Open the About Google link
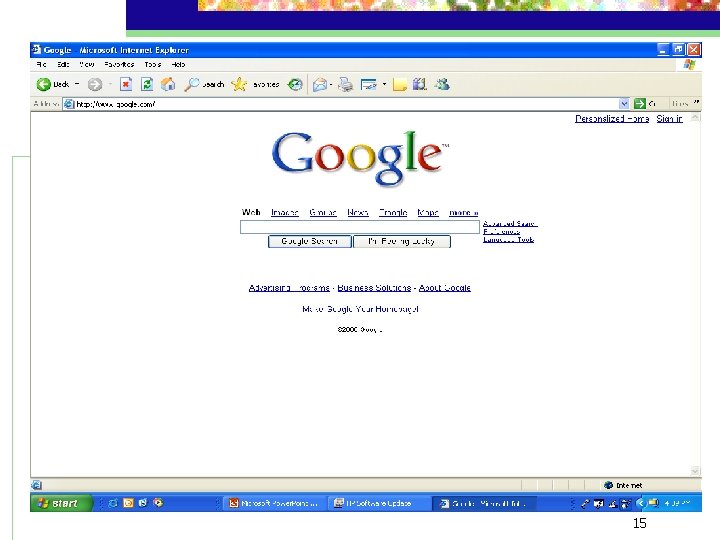This screenshot has width=720, height=540. click(x=444, y=287)
